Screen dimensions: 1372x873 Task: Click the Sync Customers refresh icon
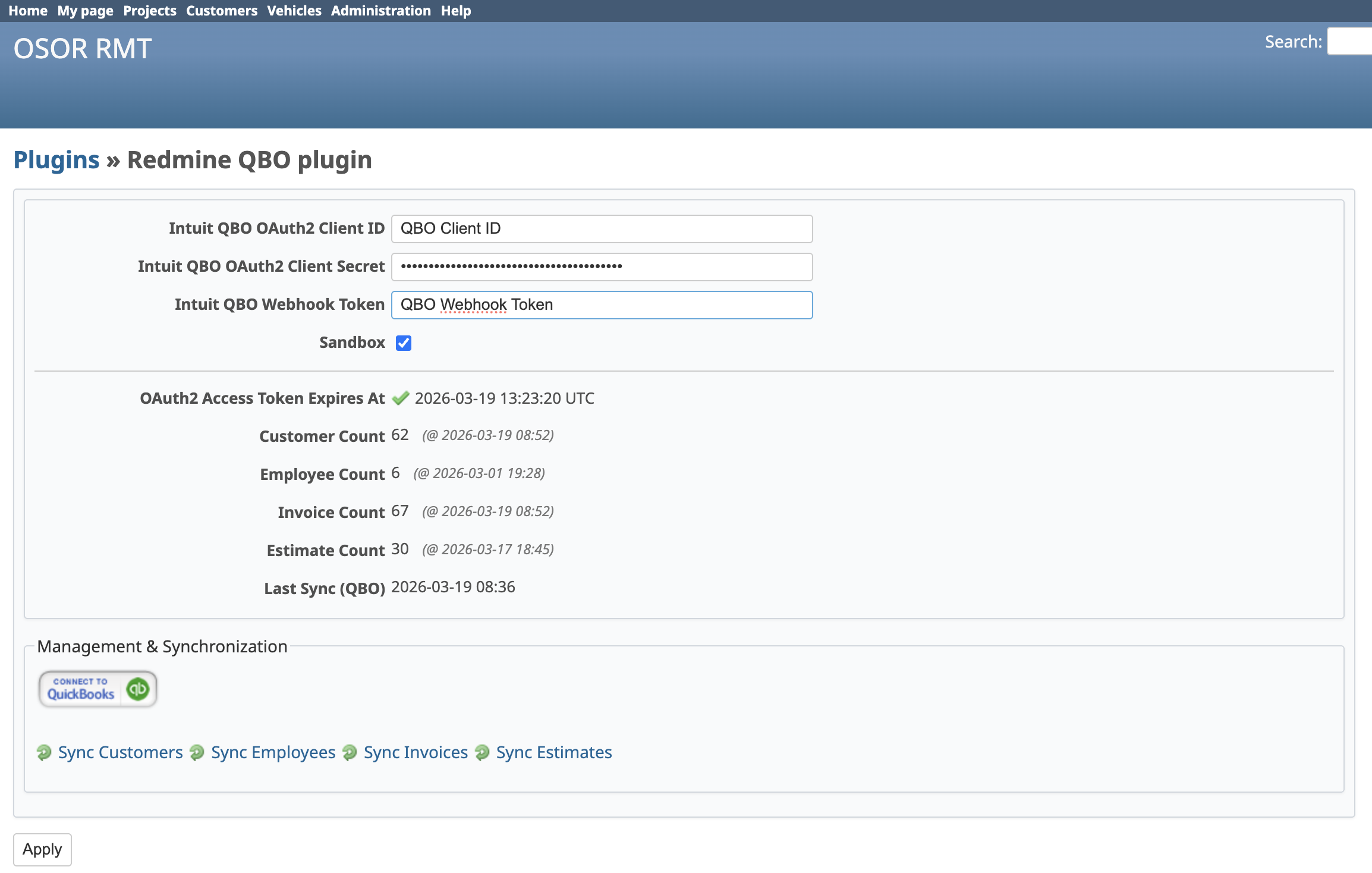point(44,752)
